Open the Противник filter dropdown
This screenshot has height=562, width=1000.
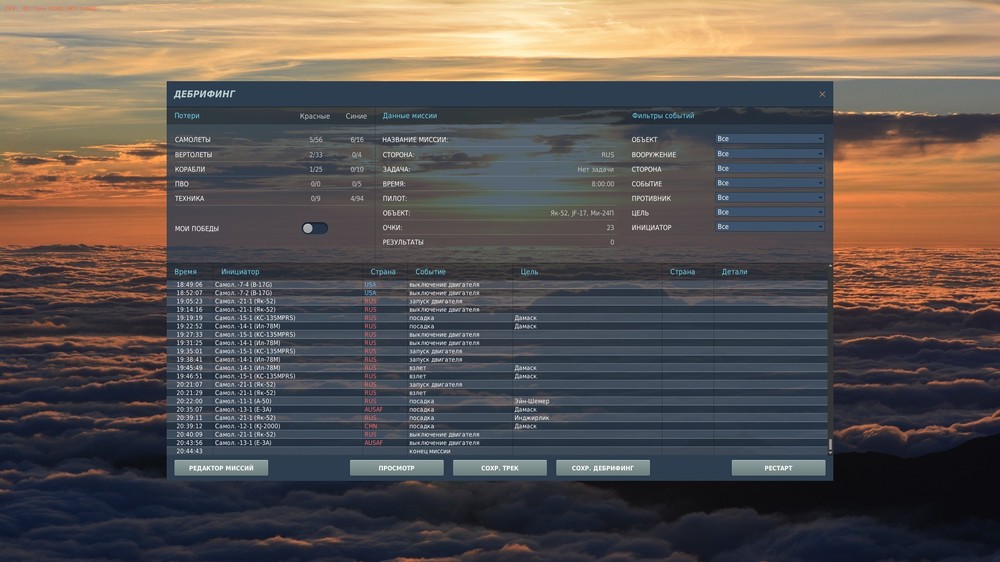[x=769, y=198]
